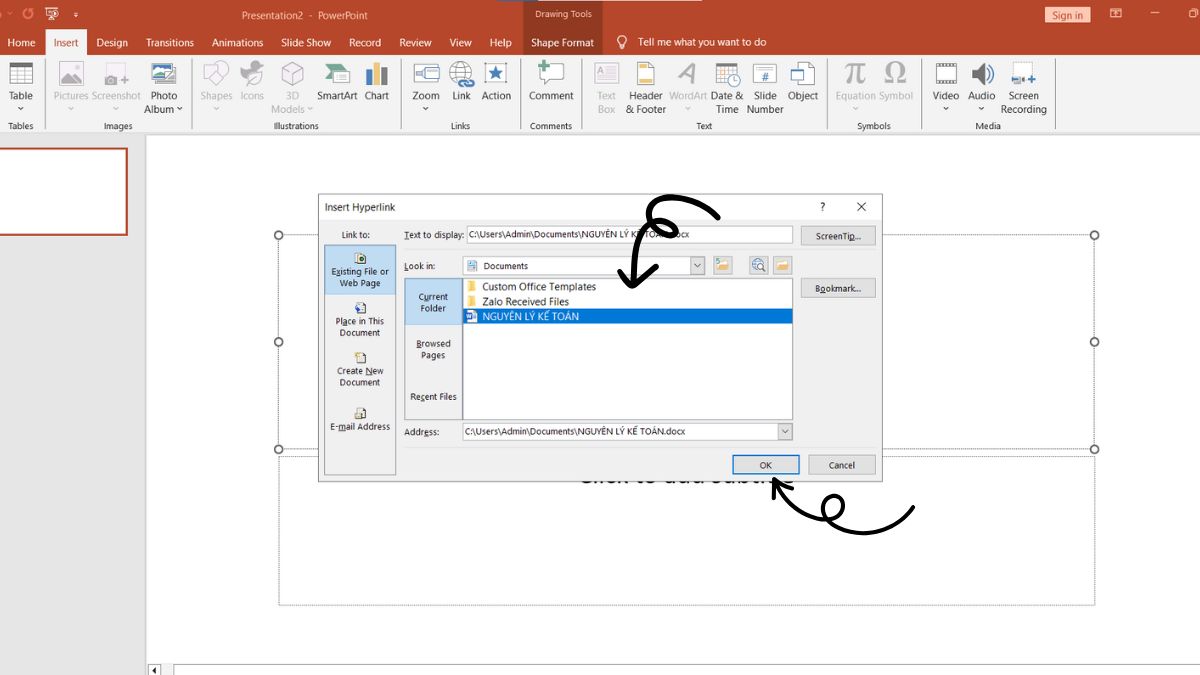Show Recent Files list
Image resolution: width=1200 pixels, height=675 pixels.
(433, 397)
